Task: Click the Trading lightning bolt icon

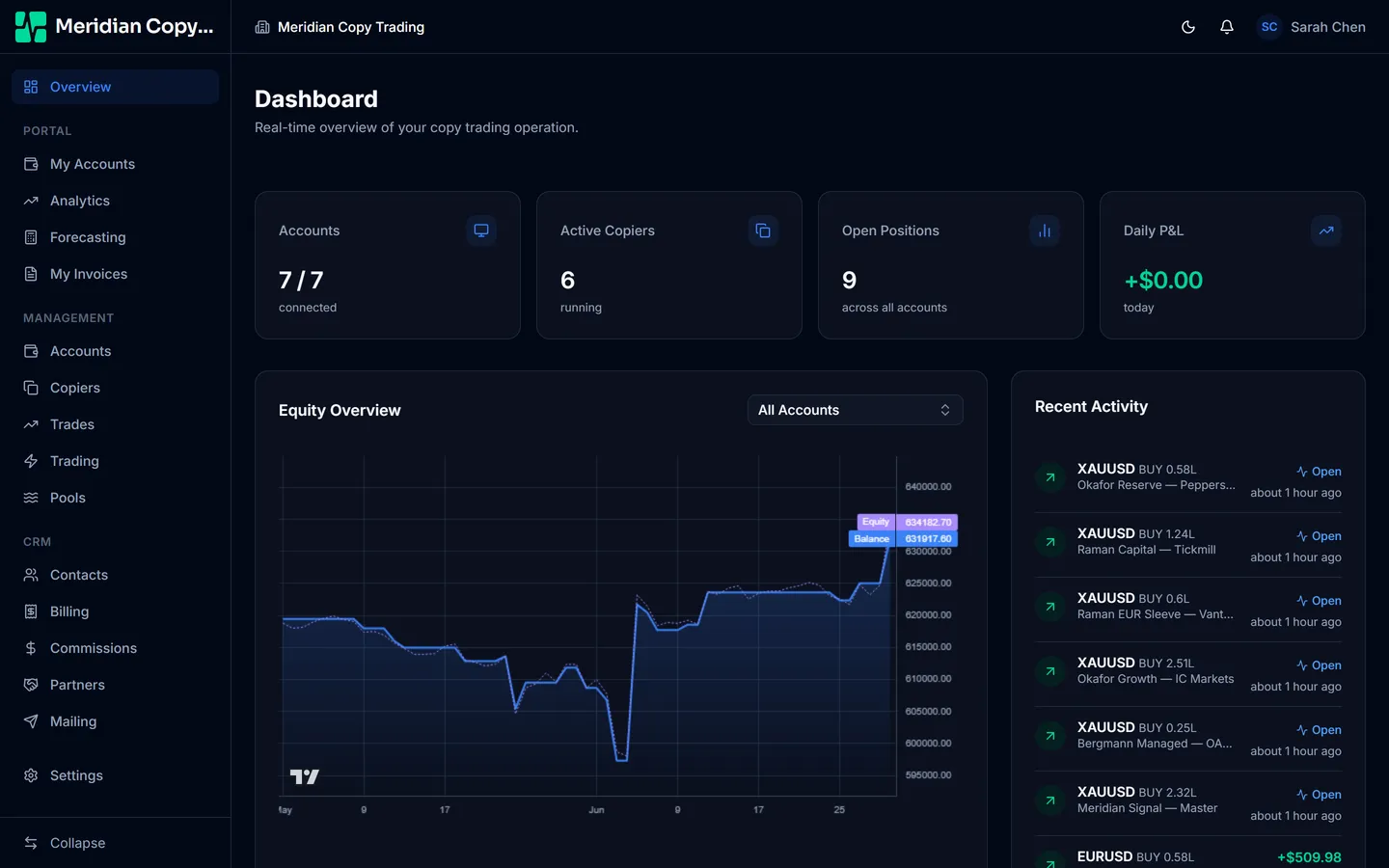Action: (31, 461)
